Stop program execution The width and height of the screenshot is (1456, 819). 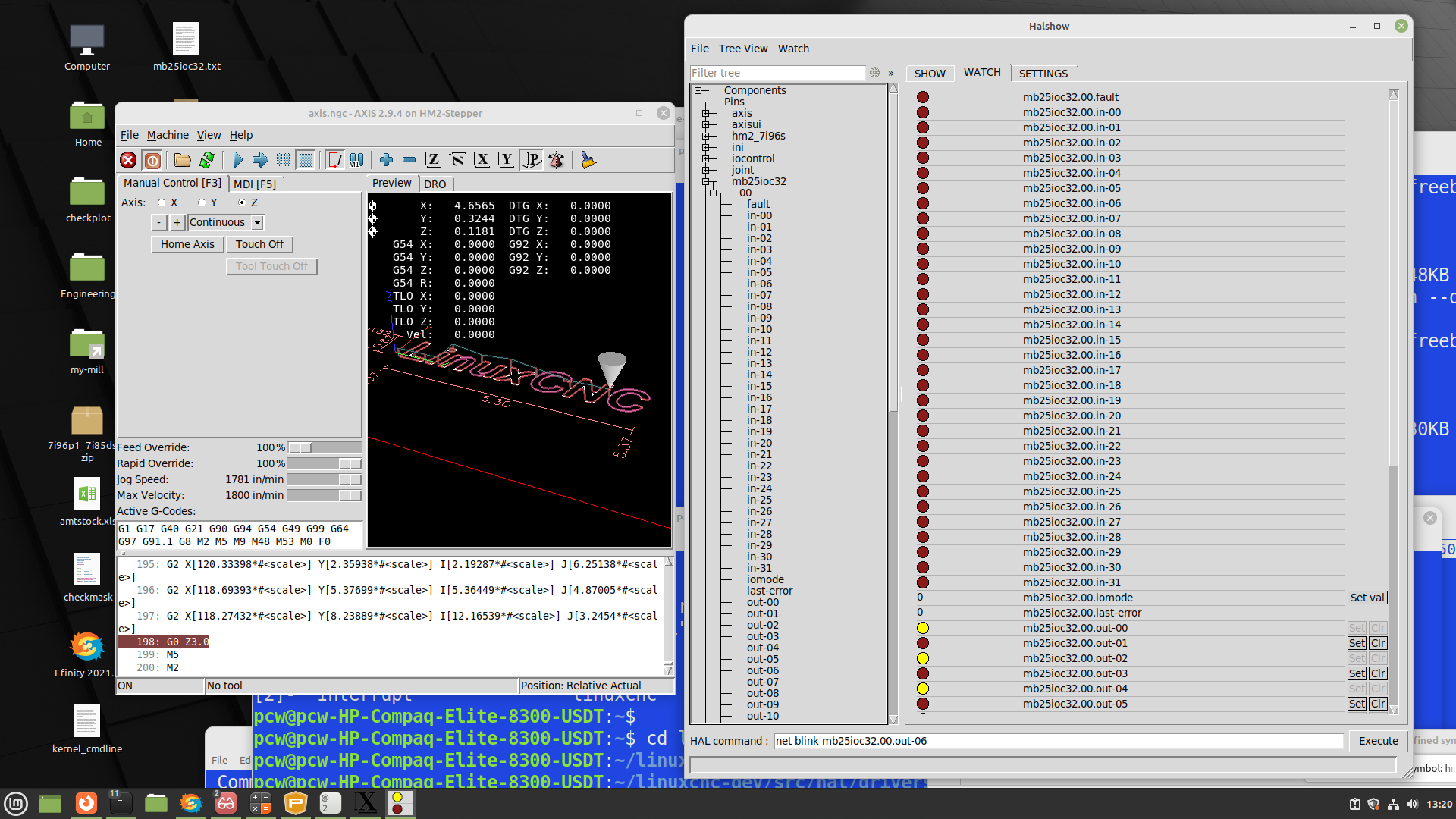(306, 160)
